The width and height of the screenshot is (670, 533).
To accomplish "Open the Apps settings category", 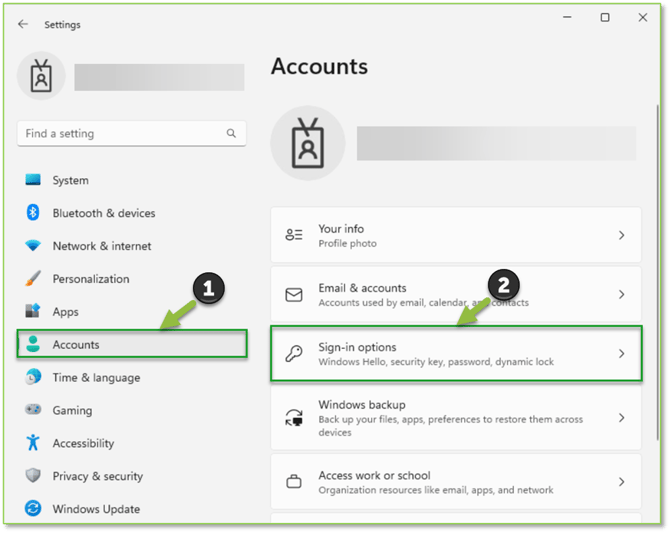I will click(65, 312).
